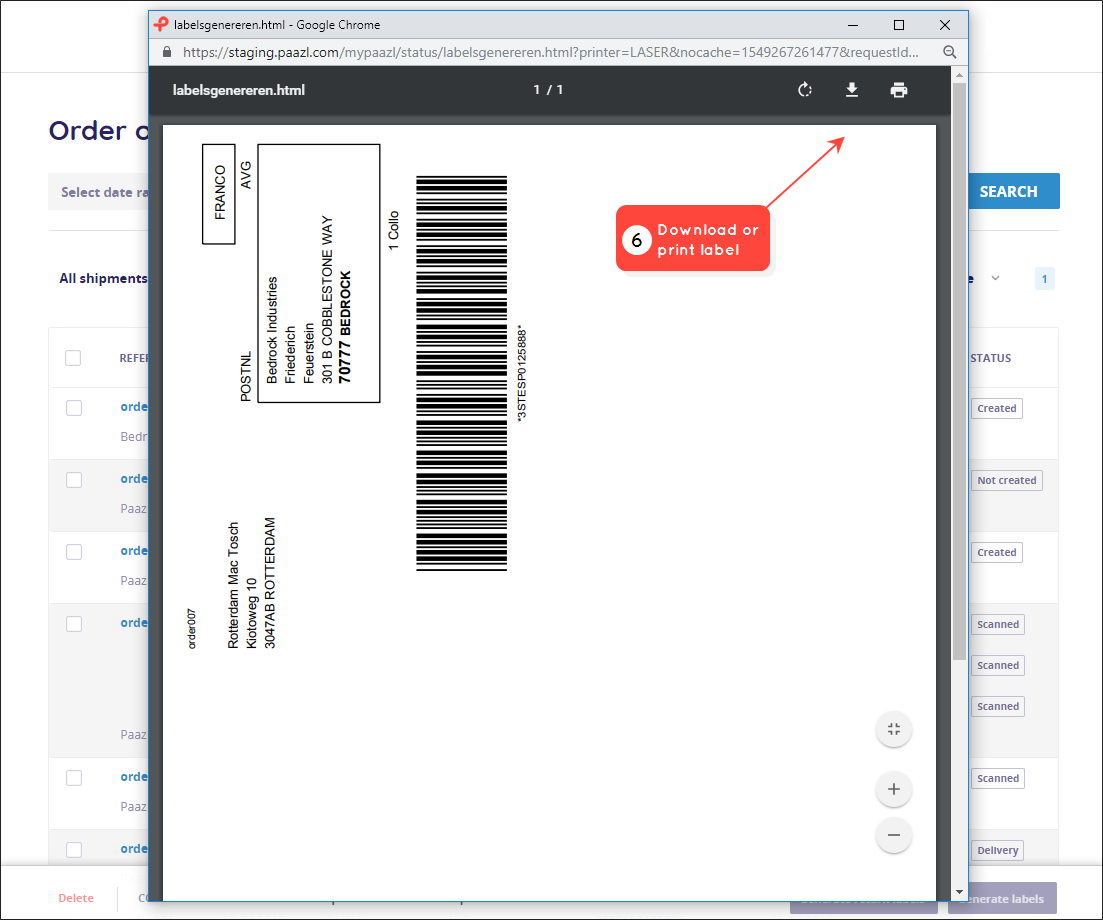1103x920 pixels.
Task: Zoom out of the label PDF
Action: point(894,836)
